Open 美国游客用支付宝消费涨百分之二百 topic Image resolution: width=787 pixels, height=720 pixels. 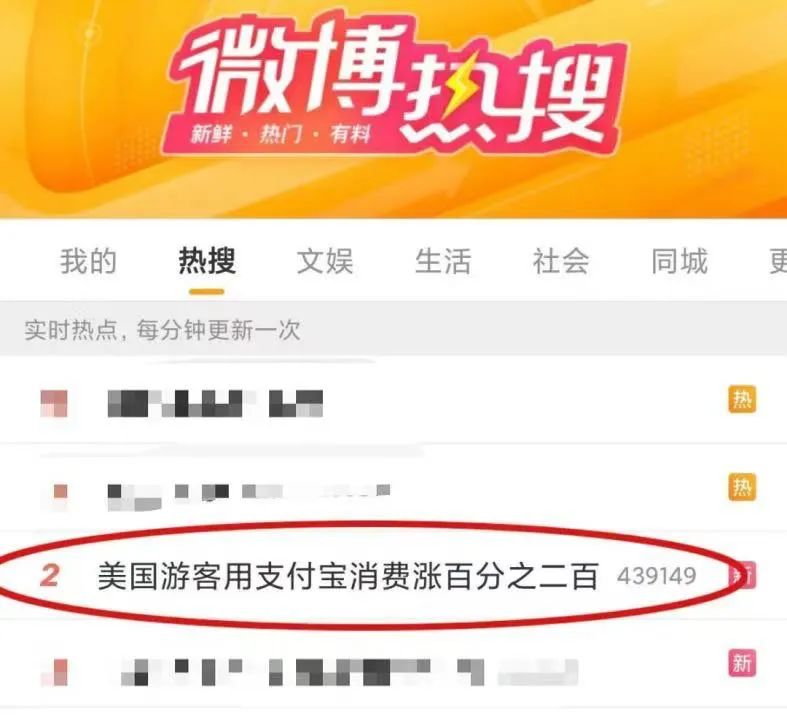tap(348, 577)
